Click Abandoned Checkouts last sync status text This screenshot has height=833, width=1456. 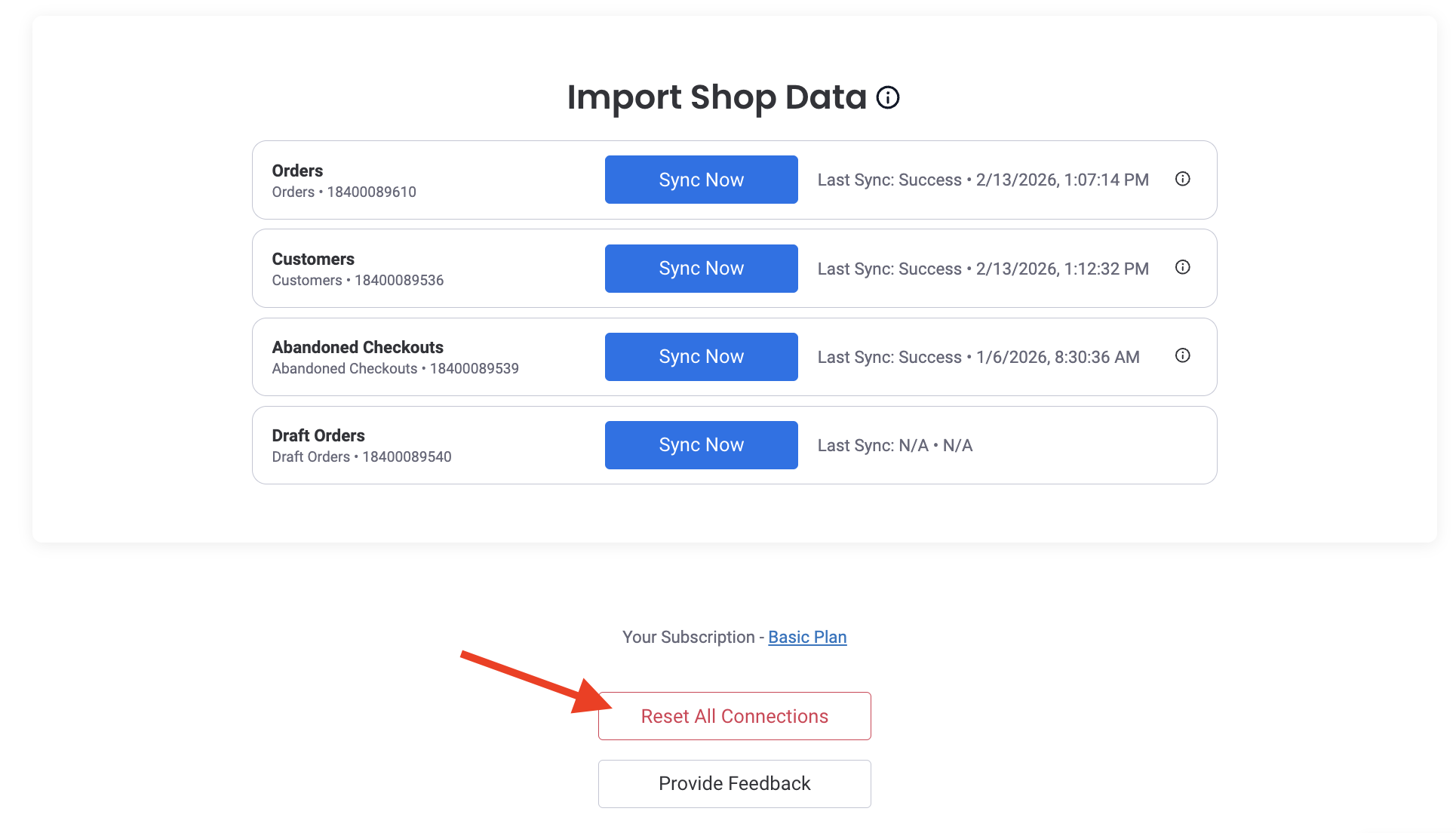[978, 357]
